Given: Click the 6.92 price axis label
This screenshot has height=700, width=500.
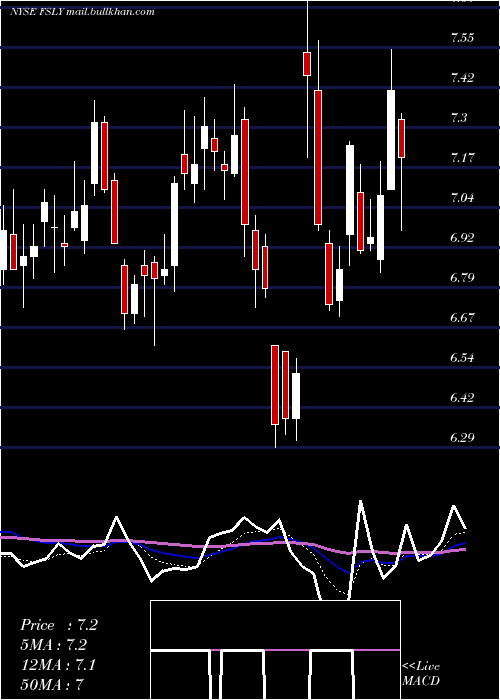Looking at the screenshot, I should click(462, 238).
